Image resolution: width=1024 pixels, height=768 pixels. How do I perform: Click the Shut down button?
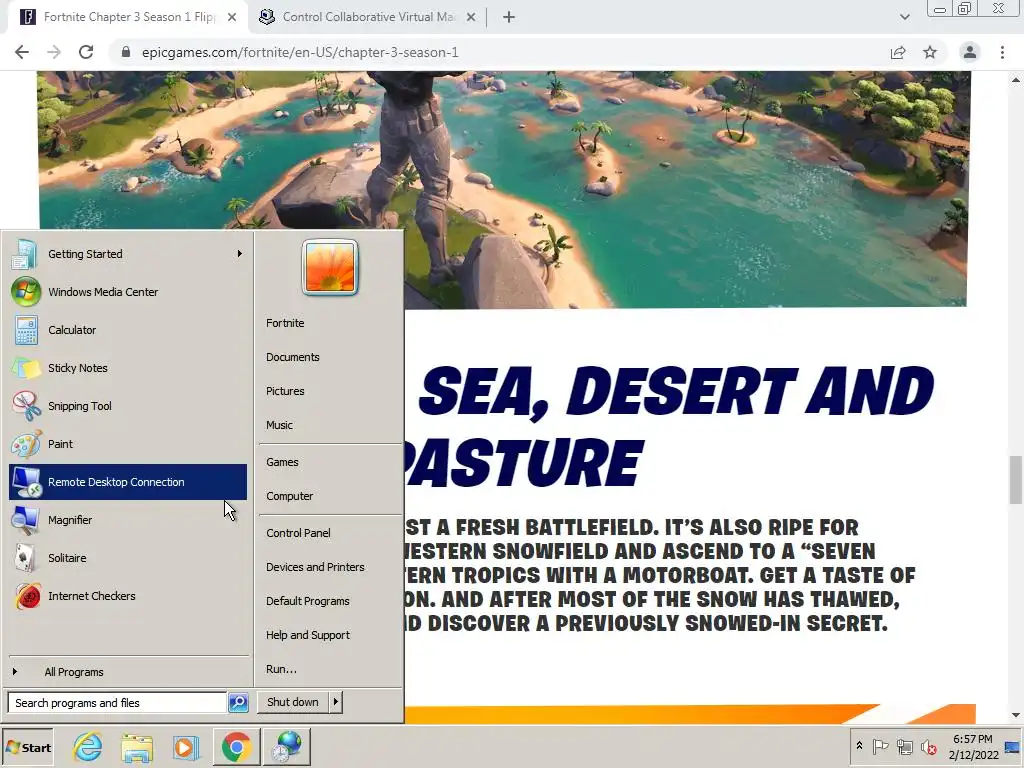coord(293,702)
